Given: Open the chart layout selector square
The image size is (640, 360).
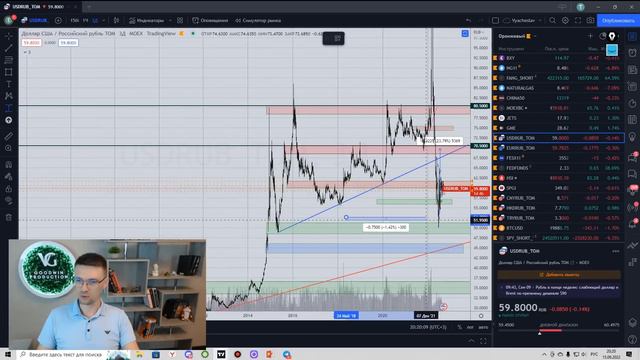Looking at the screenshot, I should [495, 20].
